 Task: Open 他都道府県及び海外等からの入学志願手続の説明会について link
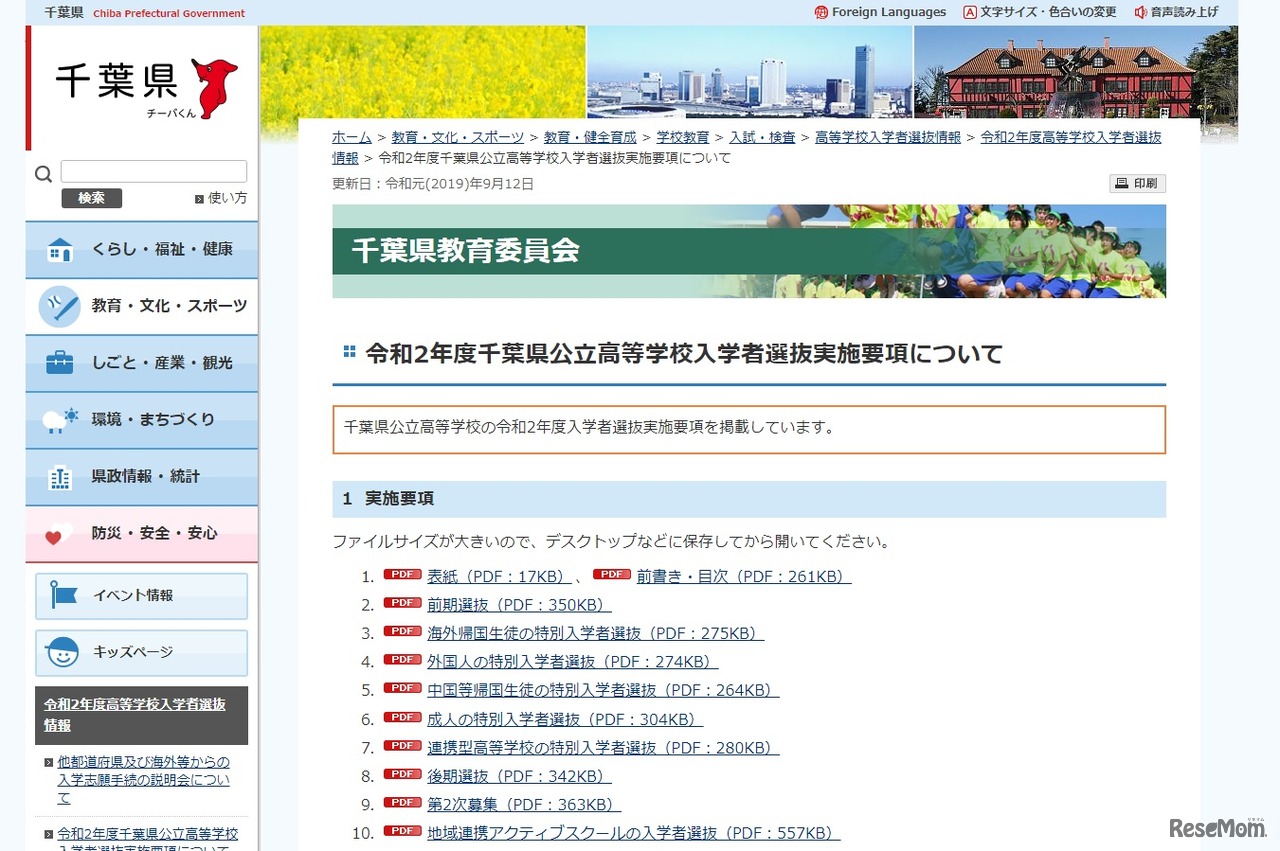143,780
